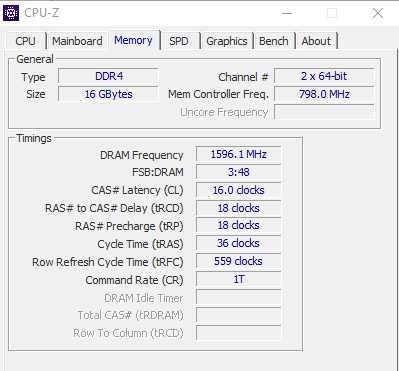Click the General group heading
Screen dimensions: 399x371
coord(35,59)
